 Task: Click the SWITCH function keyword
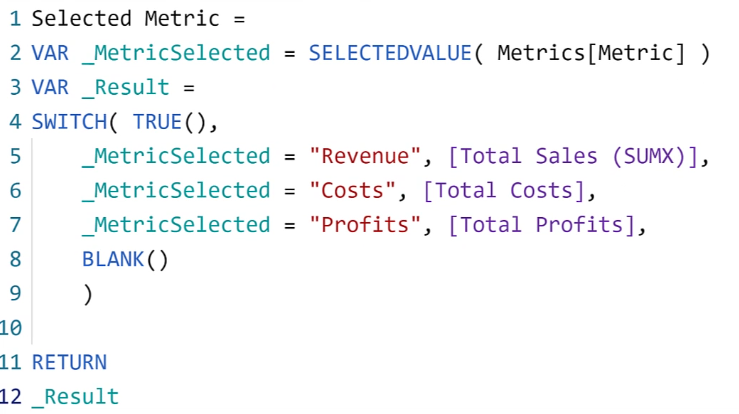pos(69,122)
